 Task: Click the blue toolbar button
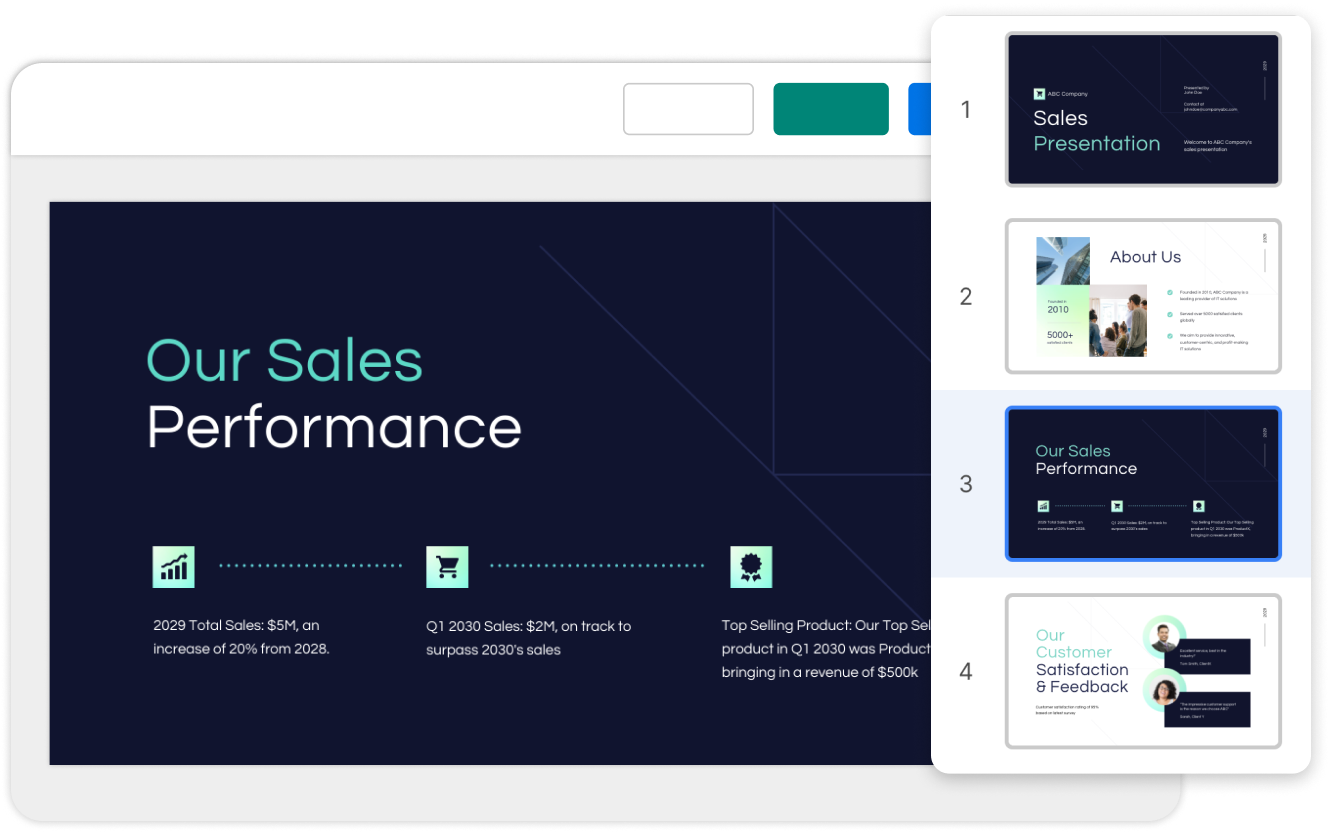click(922, 109)
